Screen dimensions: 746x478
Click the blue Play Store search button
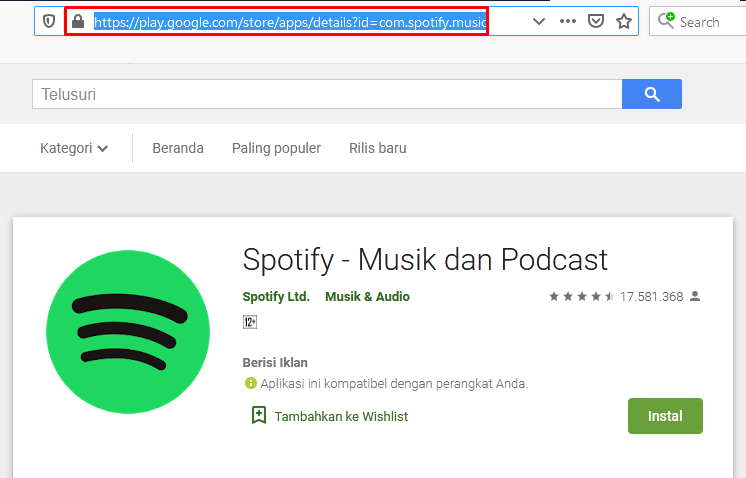tap(652, 94)
